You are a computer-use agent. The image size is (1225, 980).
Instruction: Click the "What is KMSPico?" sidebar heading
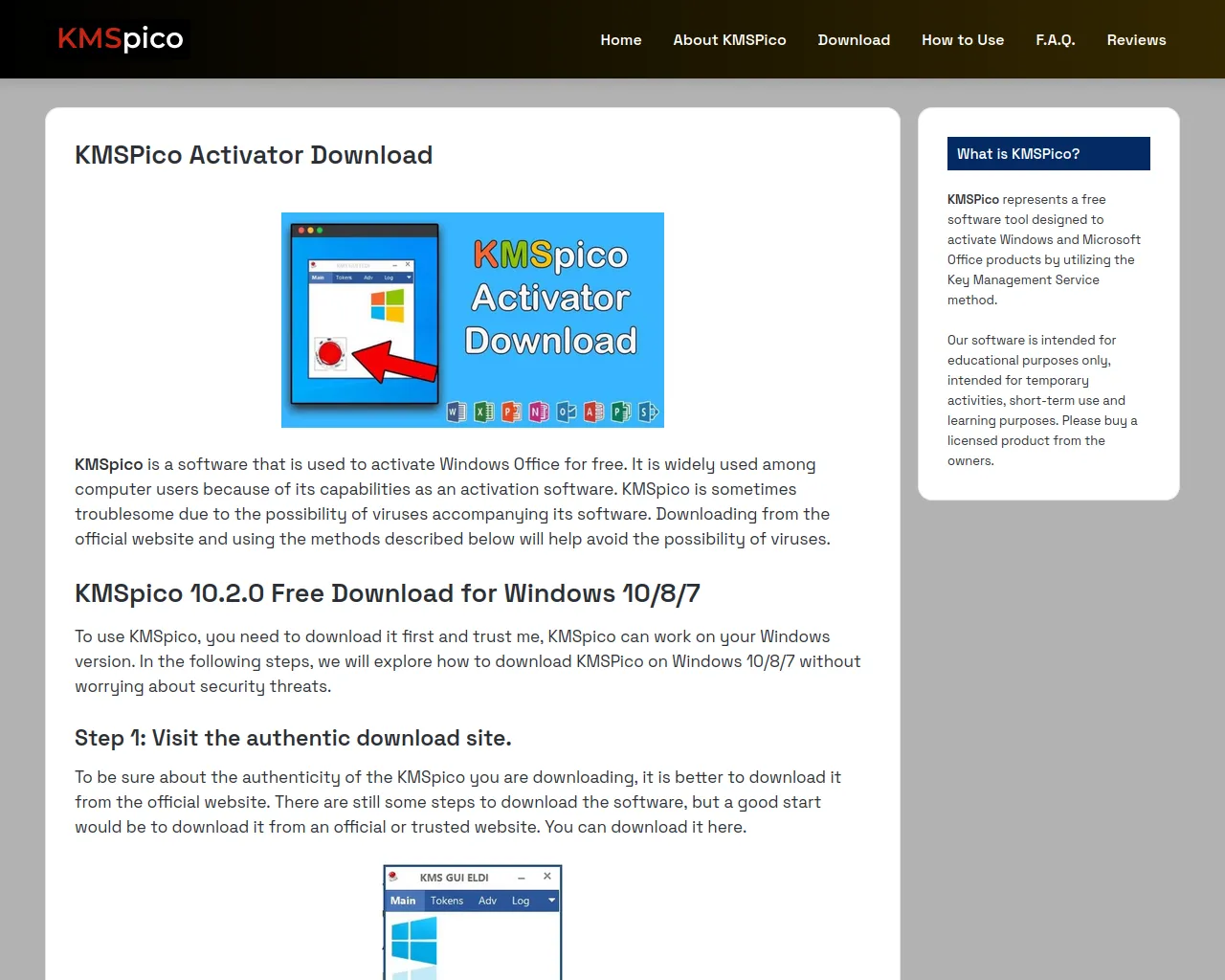(x=1049, y=154)
